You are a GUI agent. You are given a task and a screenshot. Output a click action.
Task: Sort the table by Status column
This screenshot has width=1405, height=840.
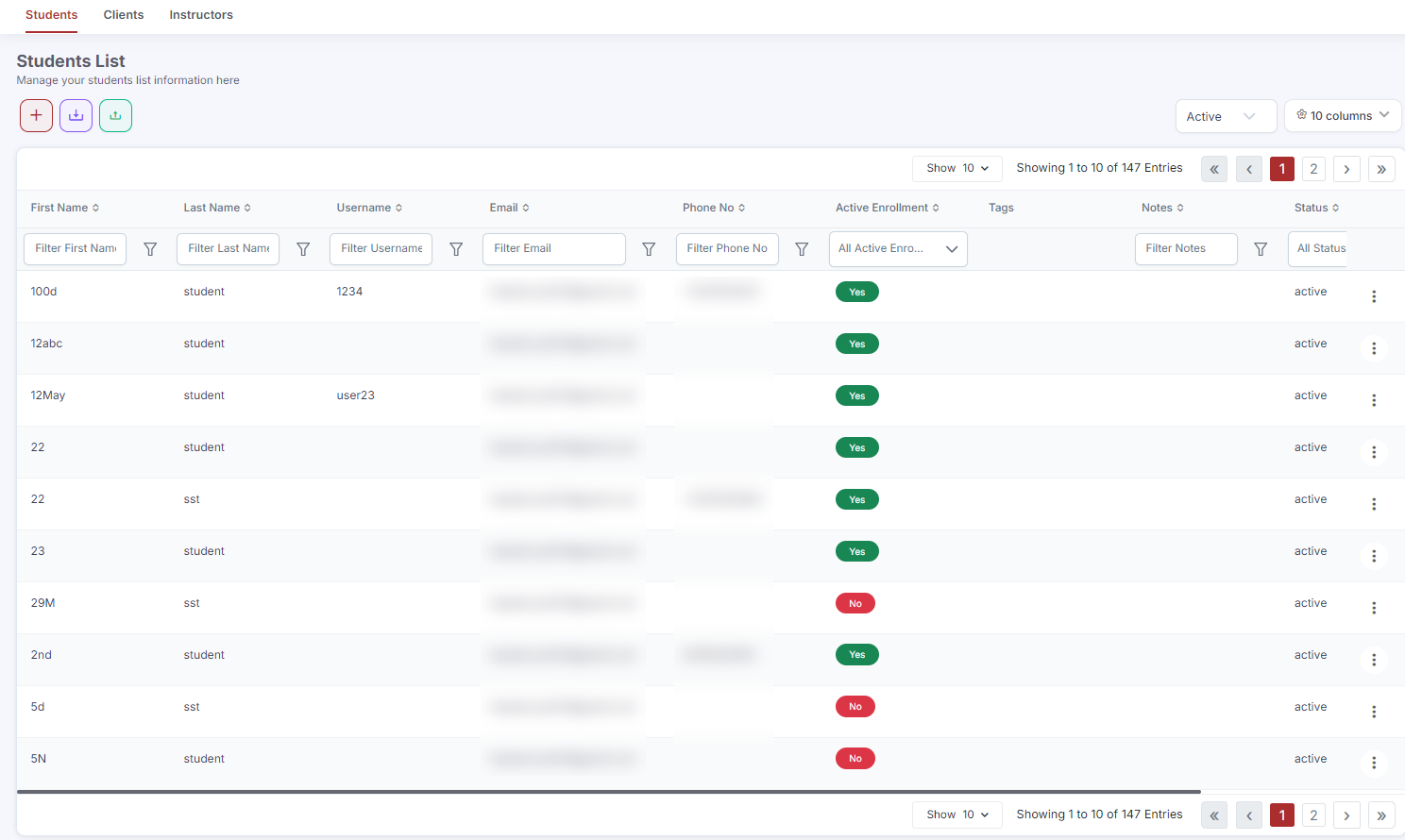pyautogui.click(x=1316, y=208)
